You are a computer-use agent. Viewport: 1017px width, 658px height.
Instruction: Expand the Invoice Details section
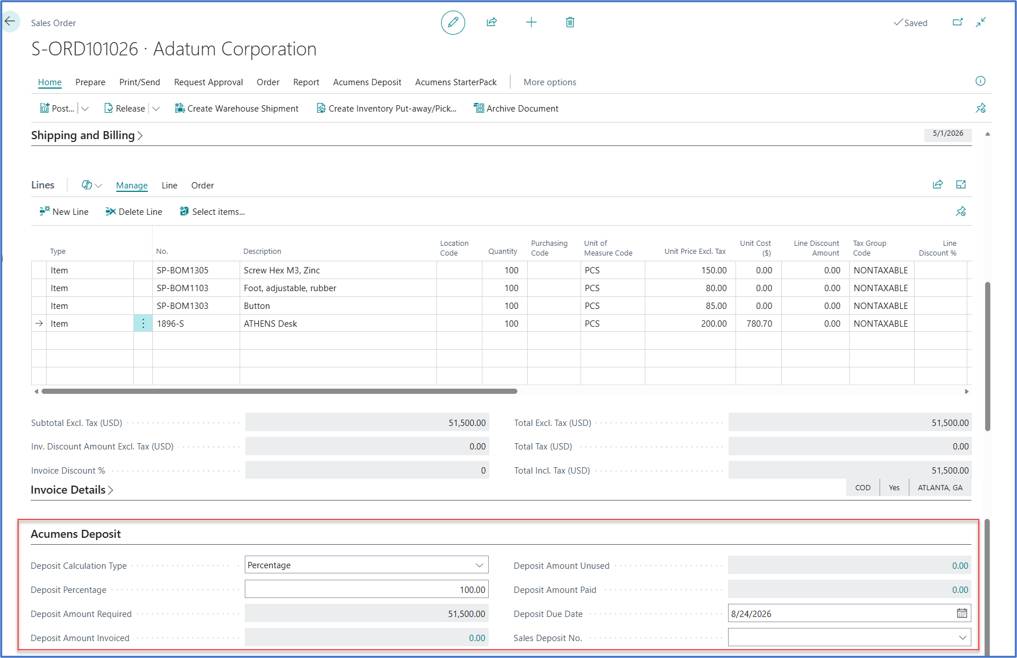click(72, 490)
